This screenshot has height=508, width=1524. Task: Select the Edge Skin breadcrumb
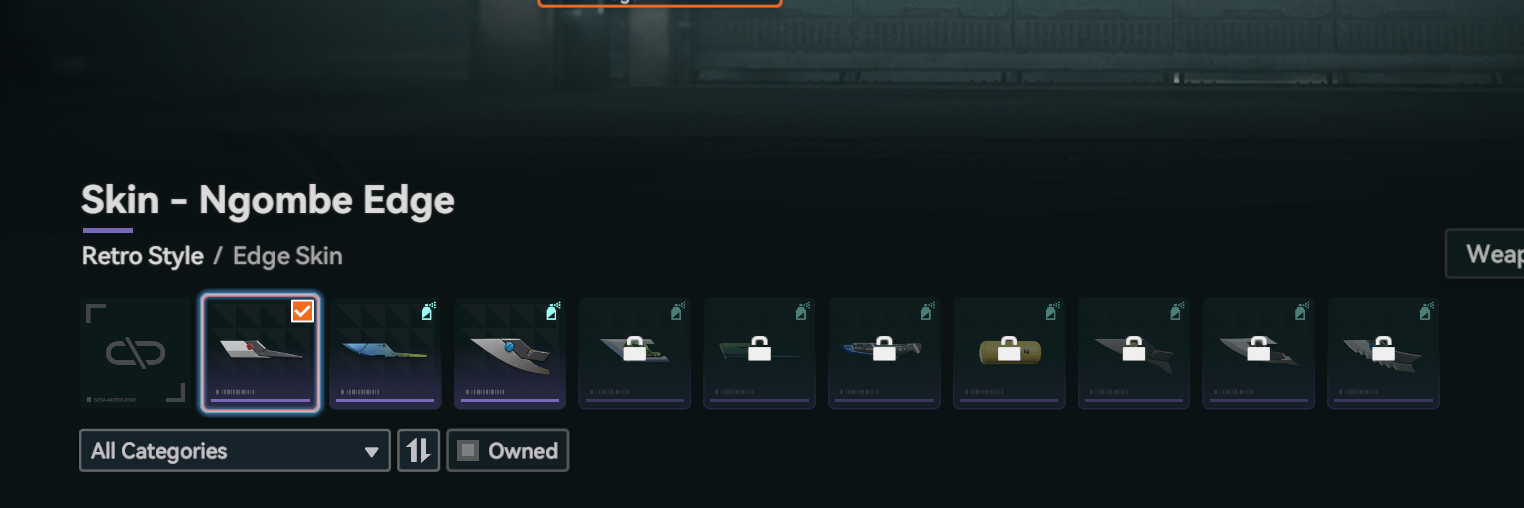pos(288,256)
